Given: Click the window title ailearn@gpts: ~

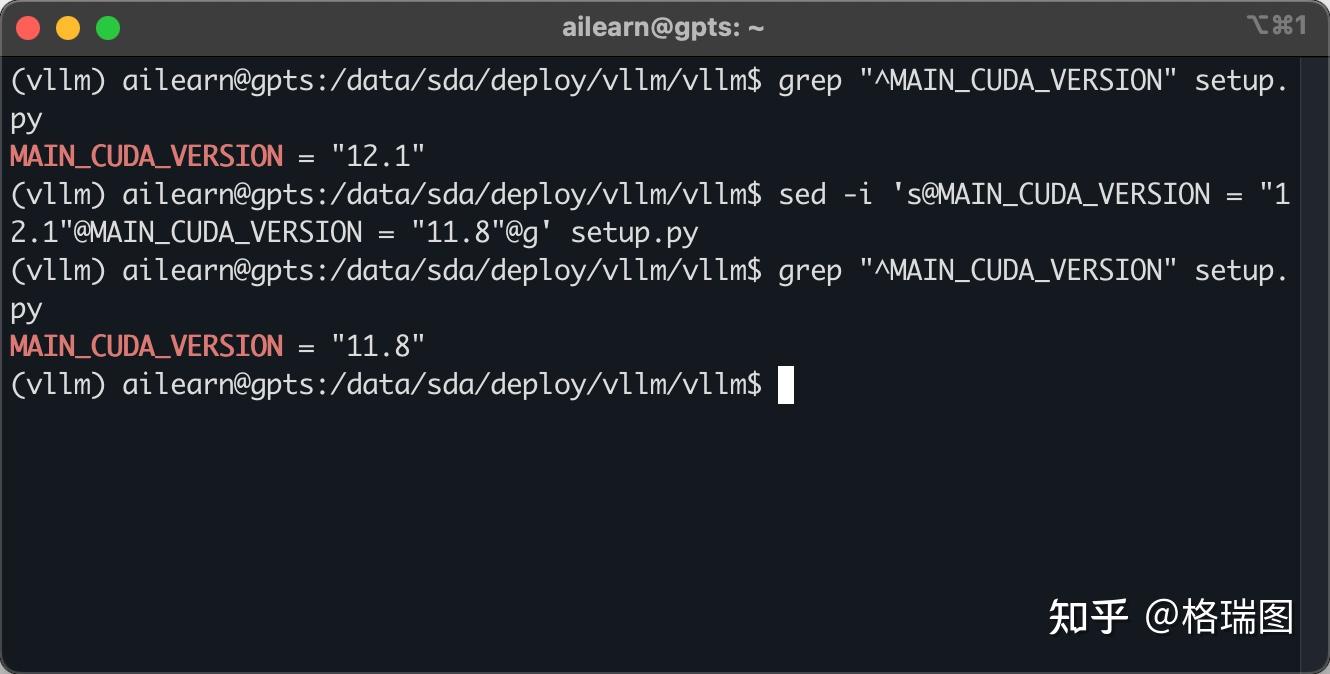Looking at the screenshot, I should pyautogui.click(x=663, y=28).
